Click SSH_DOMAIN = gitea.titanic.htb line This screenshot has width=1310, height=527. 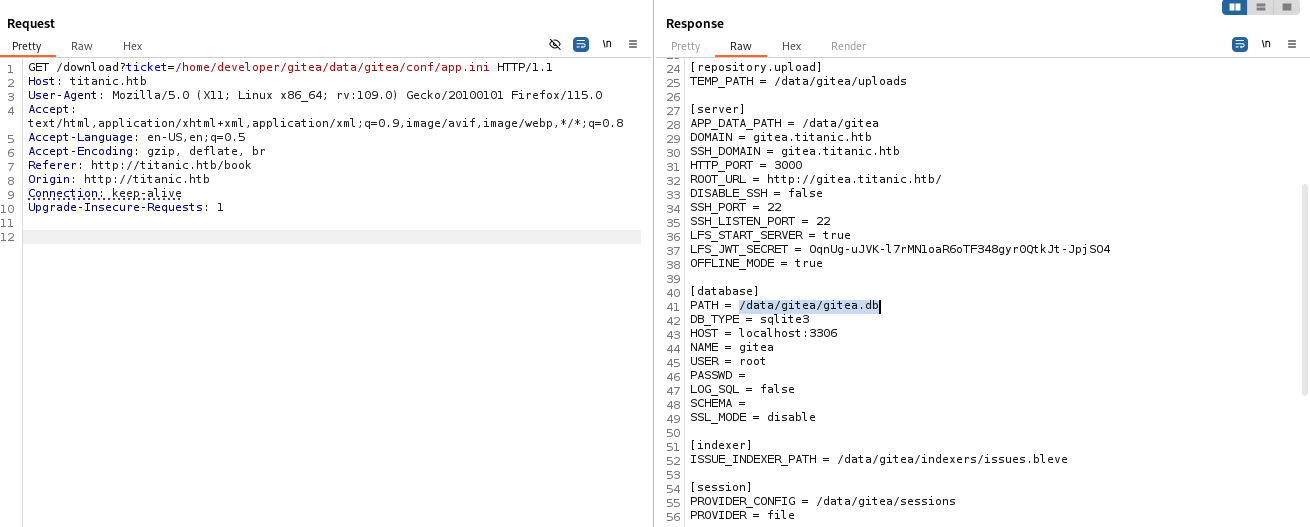(795, 151)
